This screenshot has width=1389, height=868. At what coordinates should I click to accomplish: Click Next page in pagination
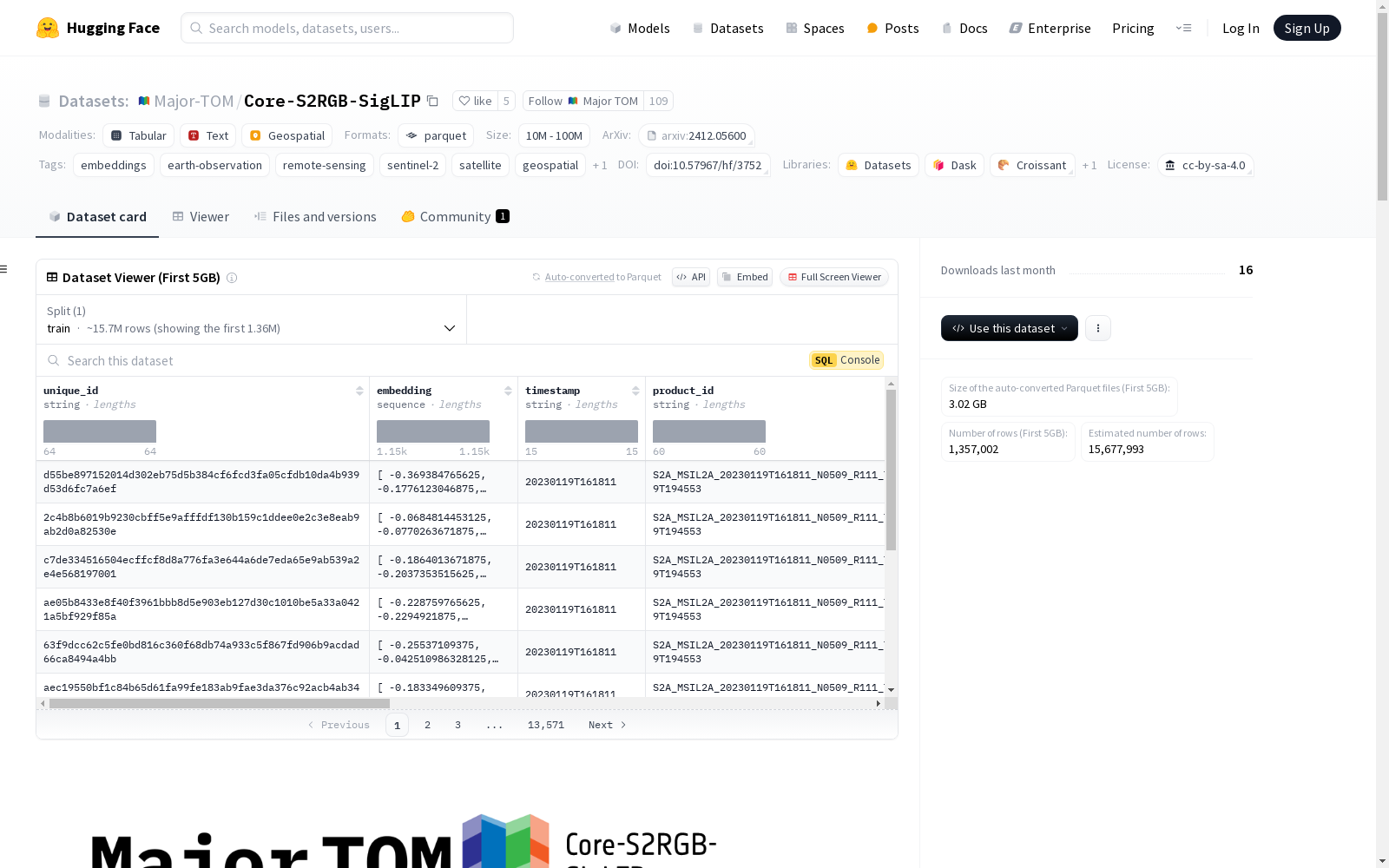[607, 725]
